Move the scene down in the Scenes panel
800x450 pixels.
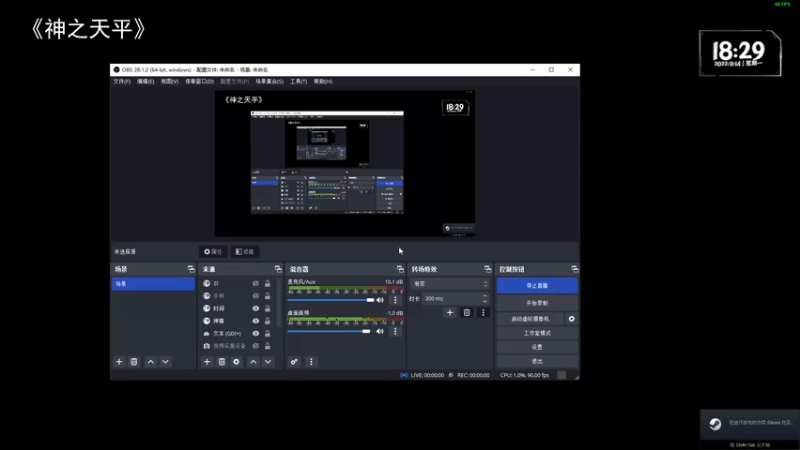[x=165, y=362]
